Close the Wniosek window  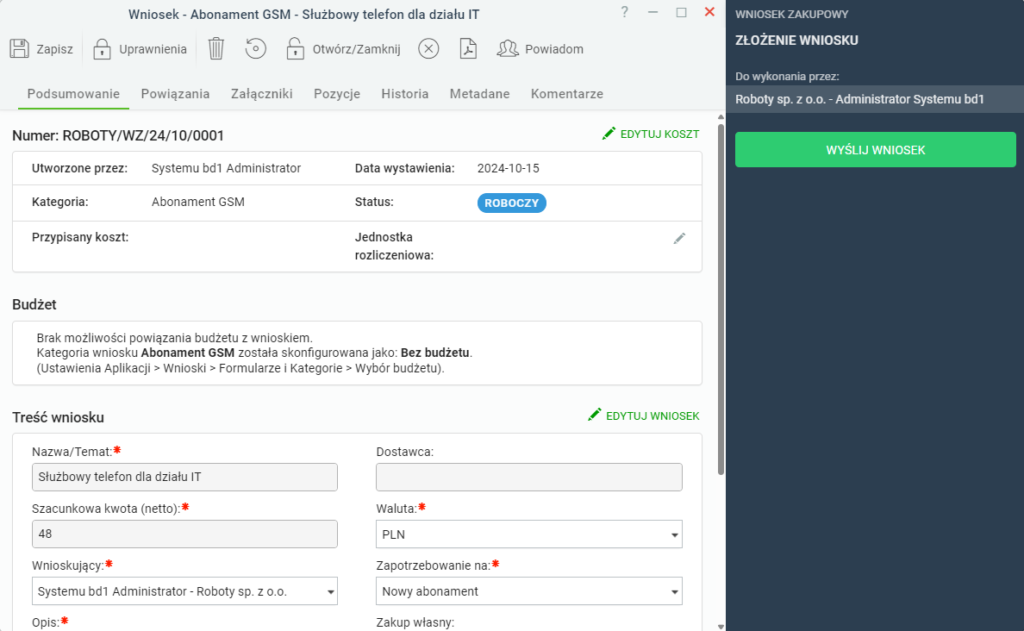pos(710,12)
